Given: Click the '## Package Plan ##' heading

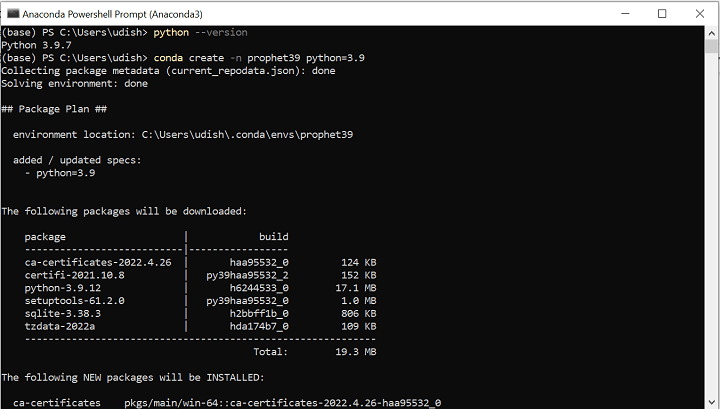Looking at the screenshot, I should click(x=54, y=109).
